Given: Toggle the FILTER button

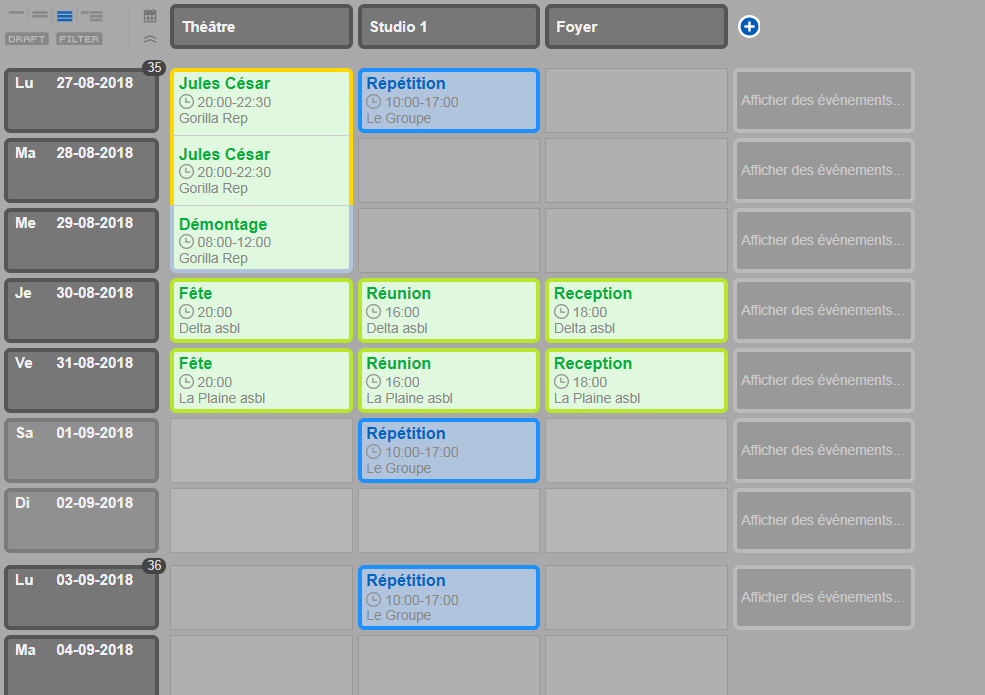Looking at the screenshot, I should pyautogui.click(x=79, y=39).
